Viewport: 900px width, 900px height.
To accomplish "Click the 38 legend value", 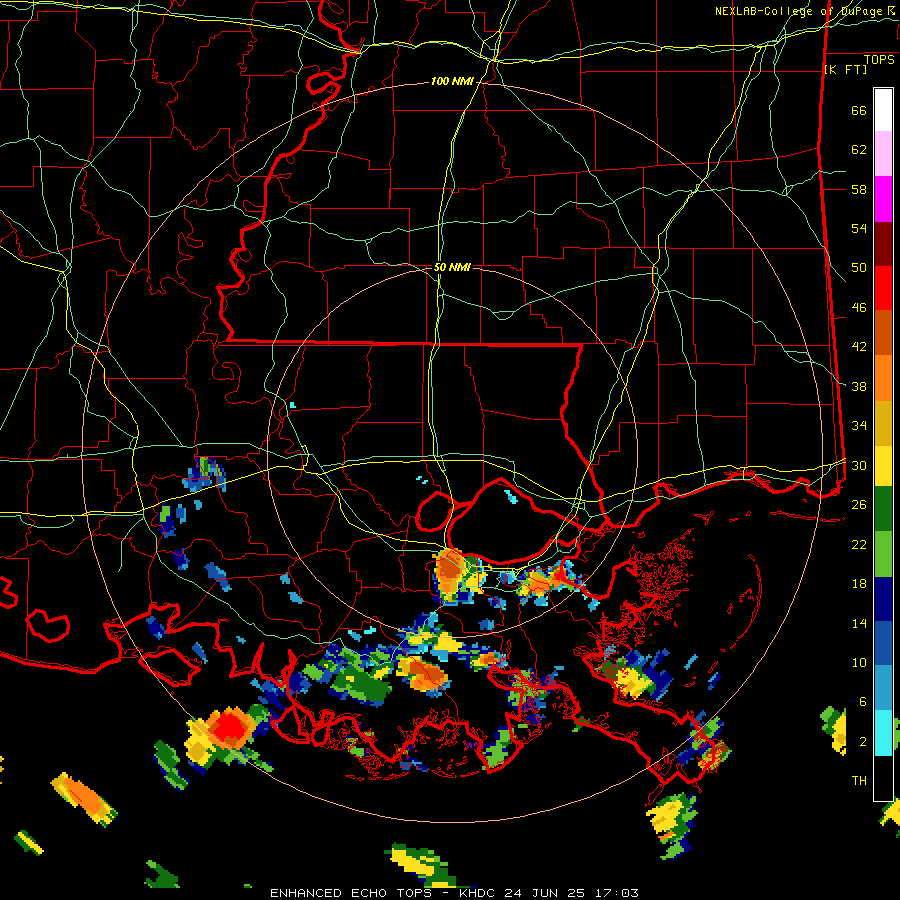I will tap(859, 386).
